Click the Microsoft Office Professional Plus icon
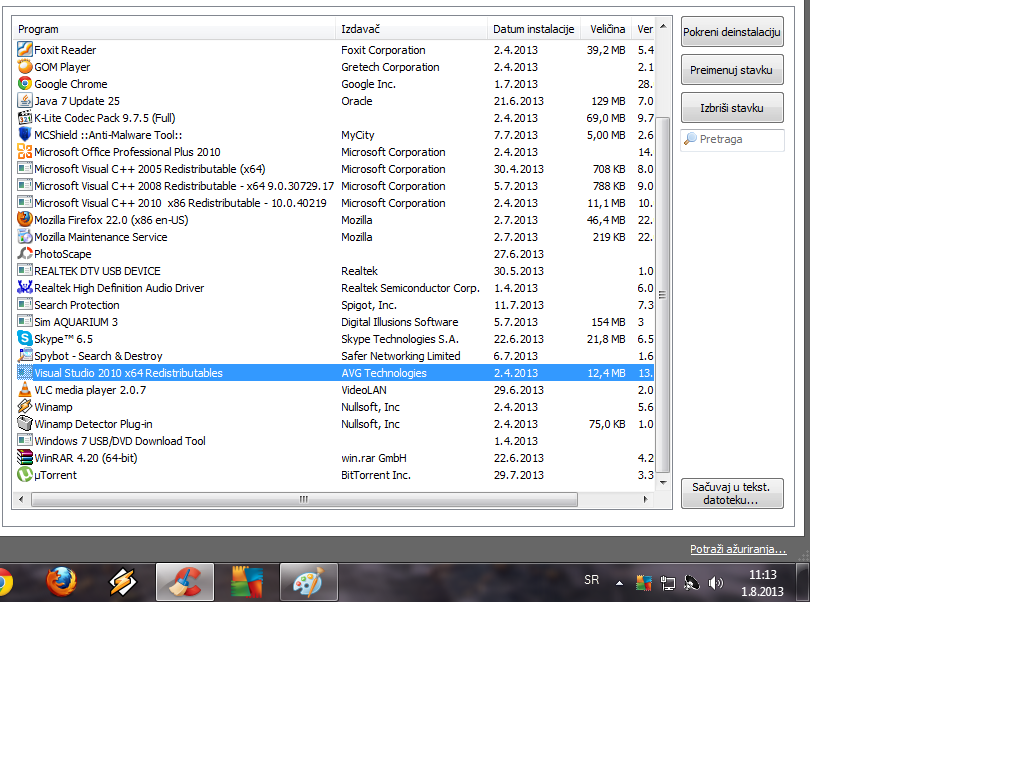The height and width of the screenshot is (768, 1024). coord(25,152)
